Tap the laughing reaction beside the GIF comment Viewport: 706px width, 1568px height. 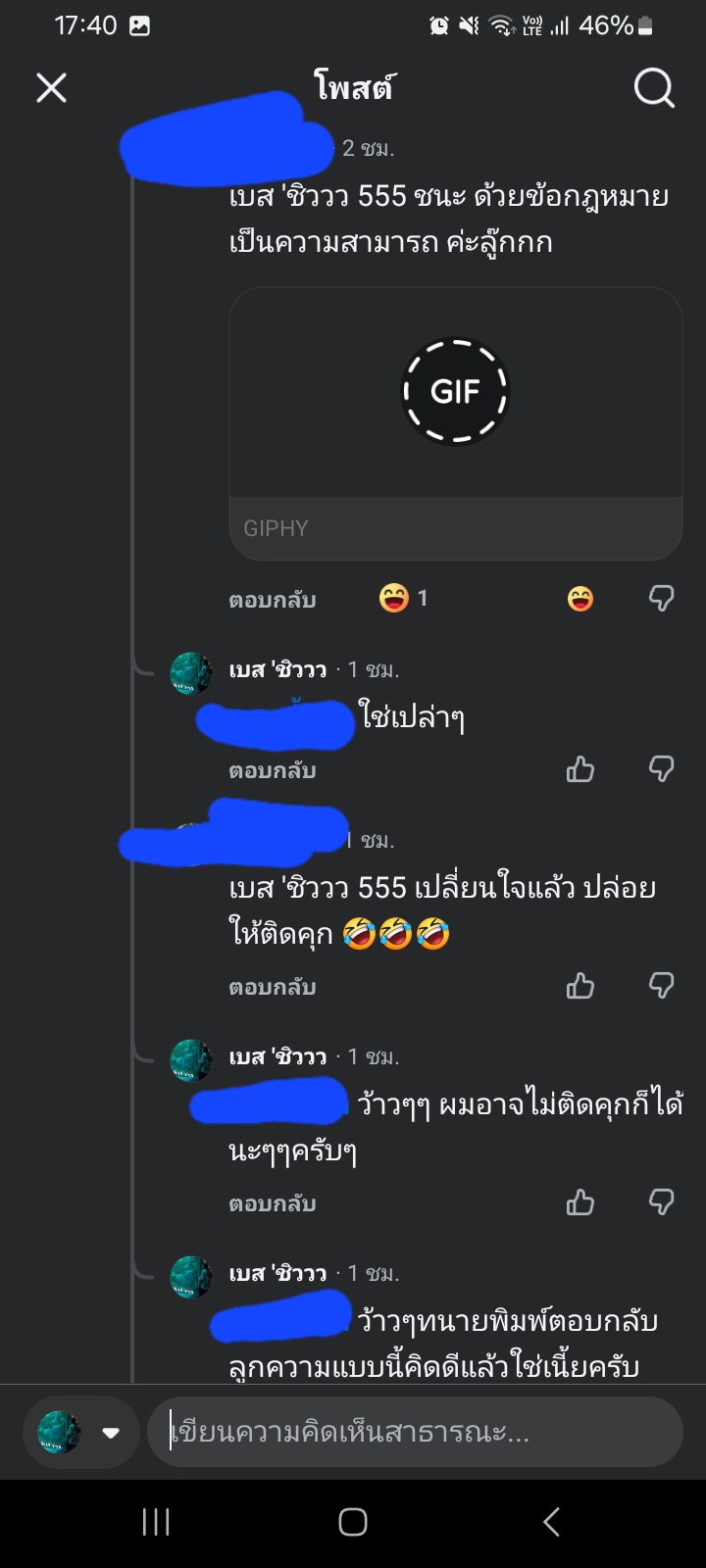[x=580, y=599]
